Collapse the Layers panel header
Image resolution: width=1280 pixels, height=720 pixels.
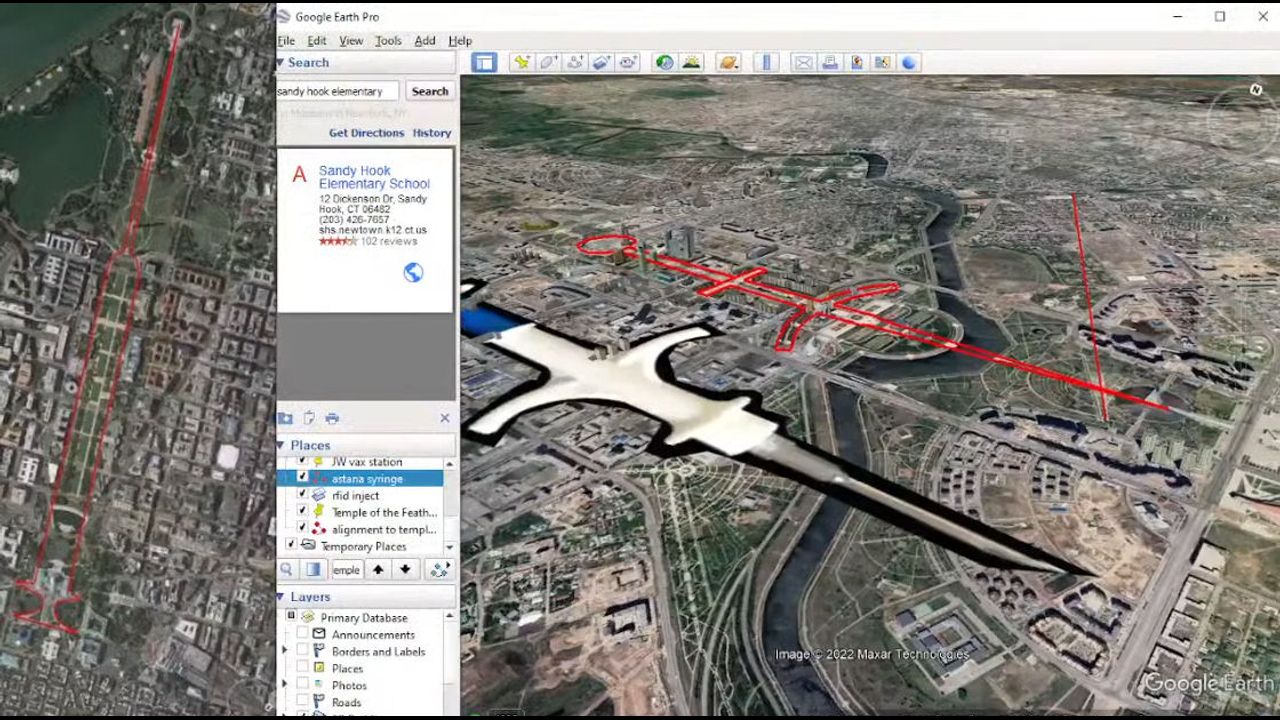click(281, 597)
